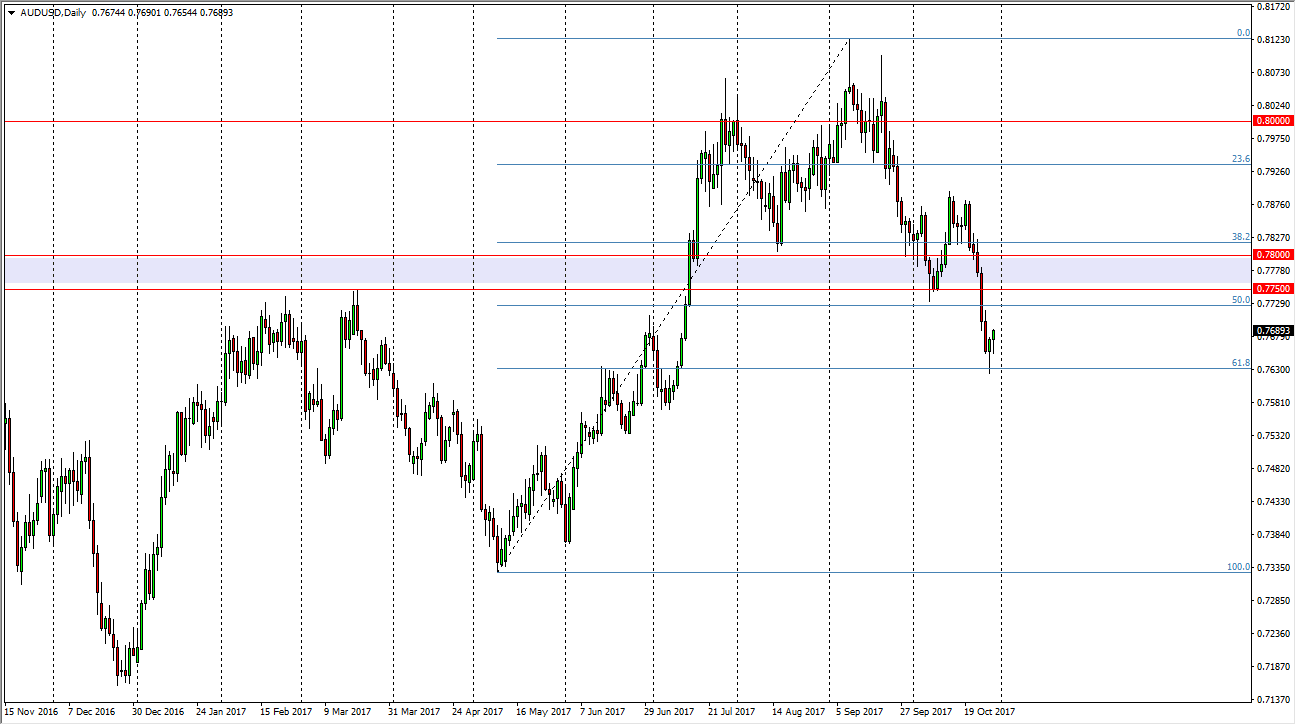Click the 14 Aug 2017 date label
The width and height of the screenshot is (1296, 725).
(798, 712)
